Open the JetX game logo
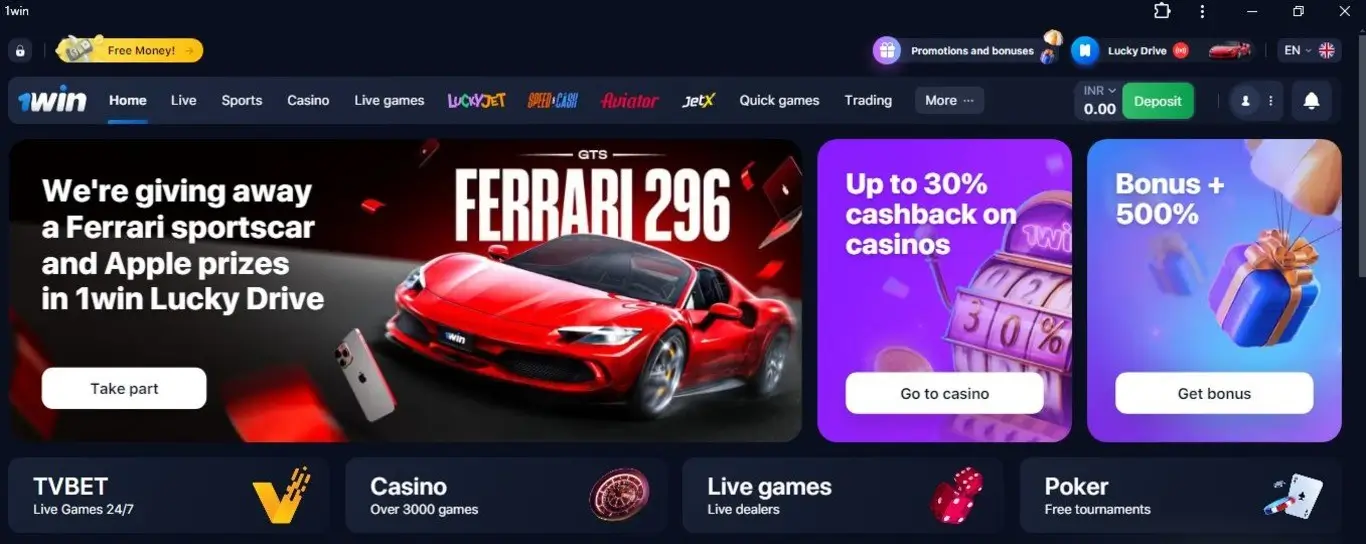This screenshot has height=544, width=1366. click(698, 100)
